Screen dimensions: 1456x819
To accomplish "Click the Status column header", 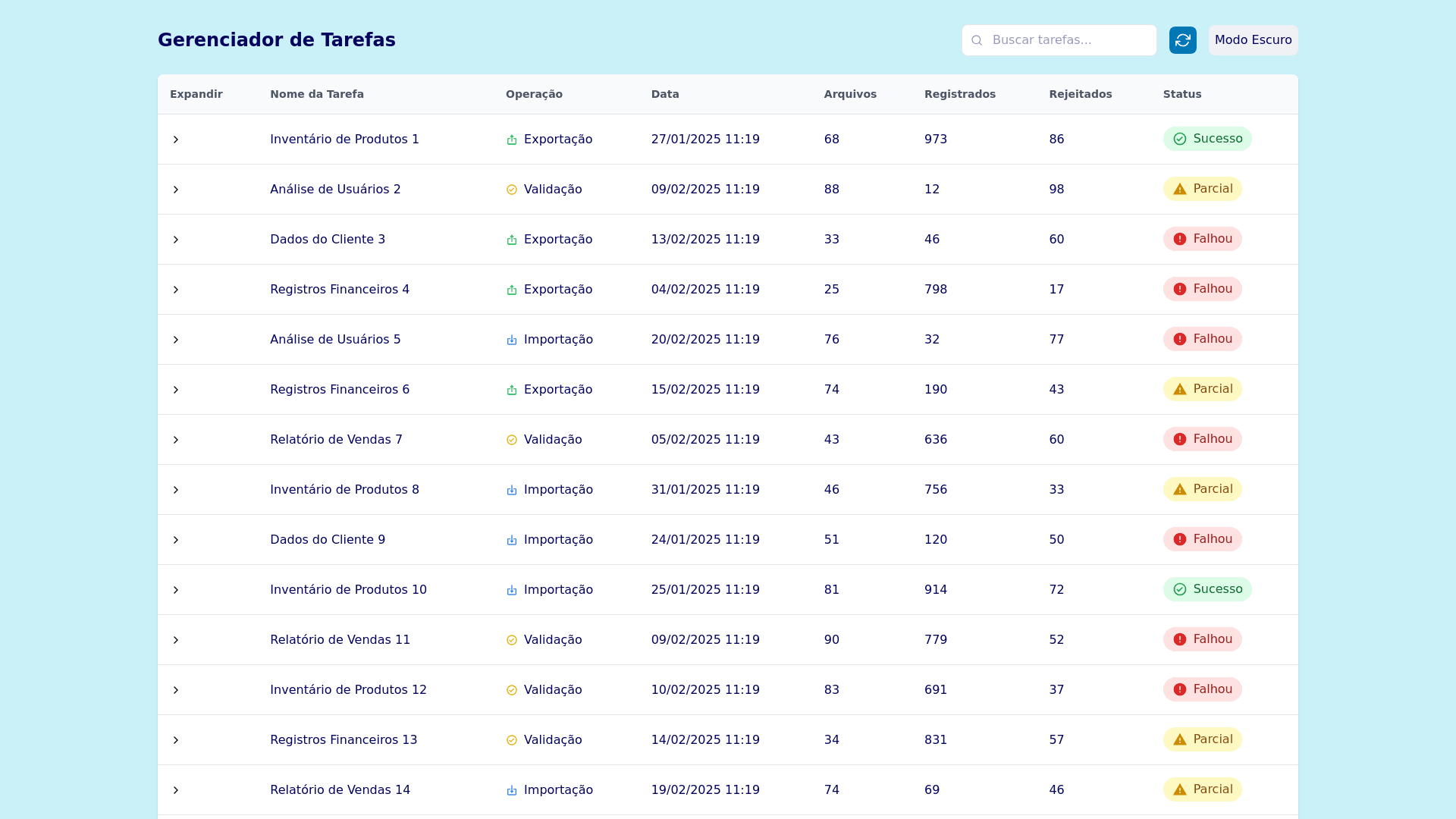I will click(1181, 94).
